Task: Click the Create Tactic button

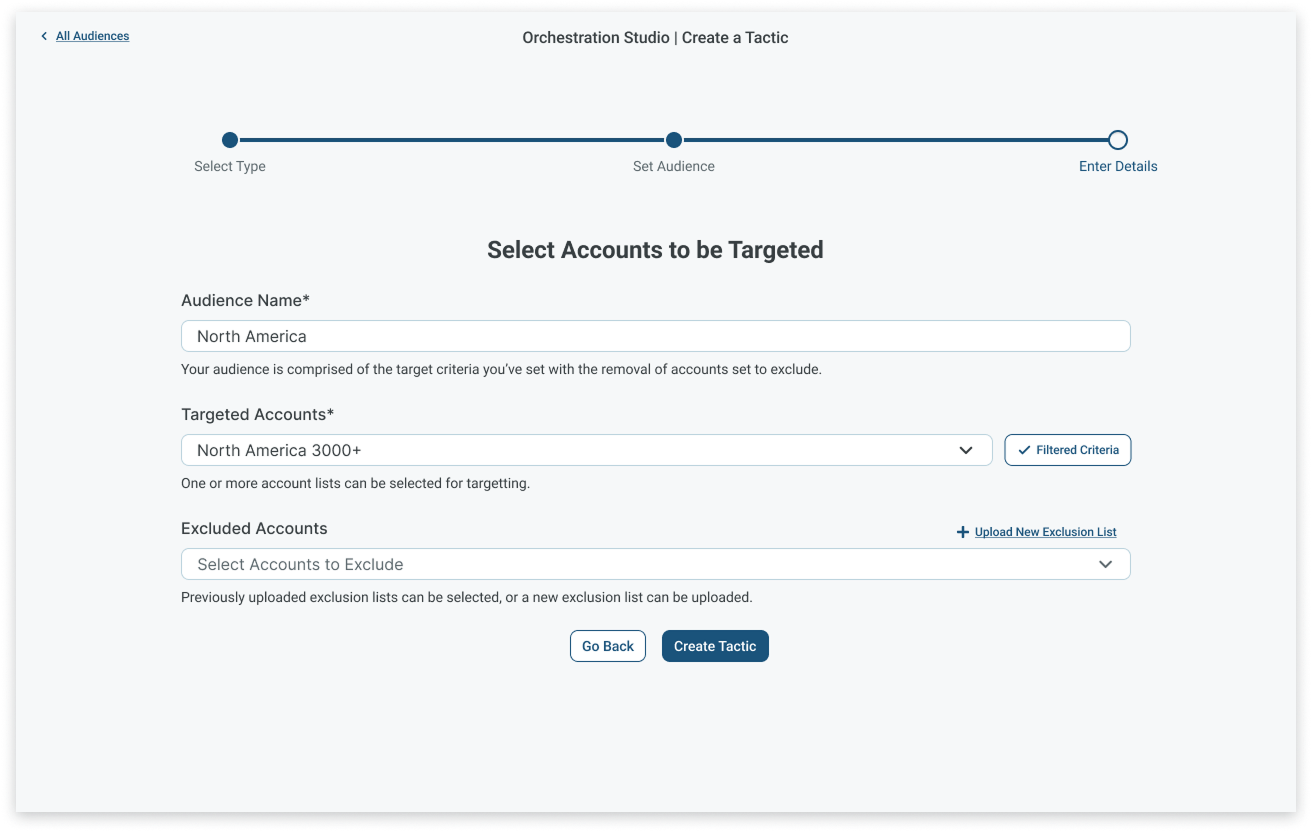Action: coord(715,646)
